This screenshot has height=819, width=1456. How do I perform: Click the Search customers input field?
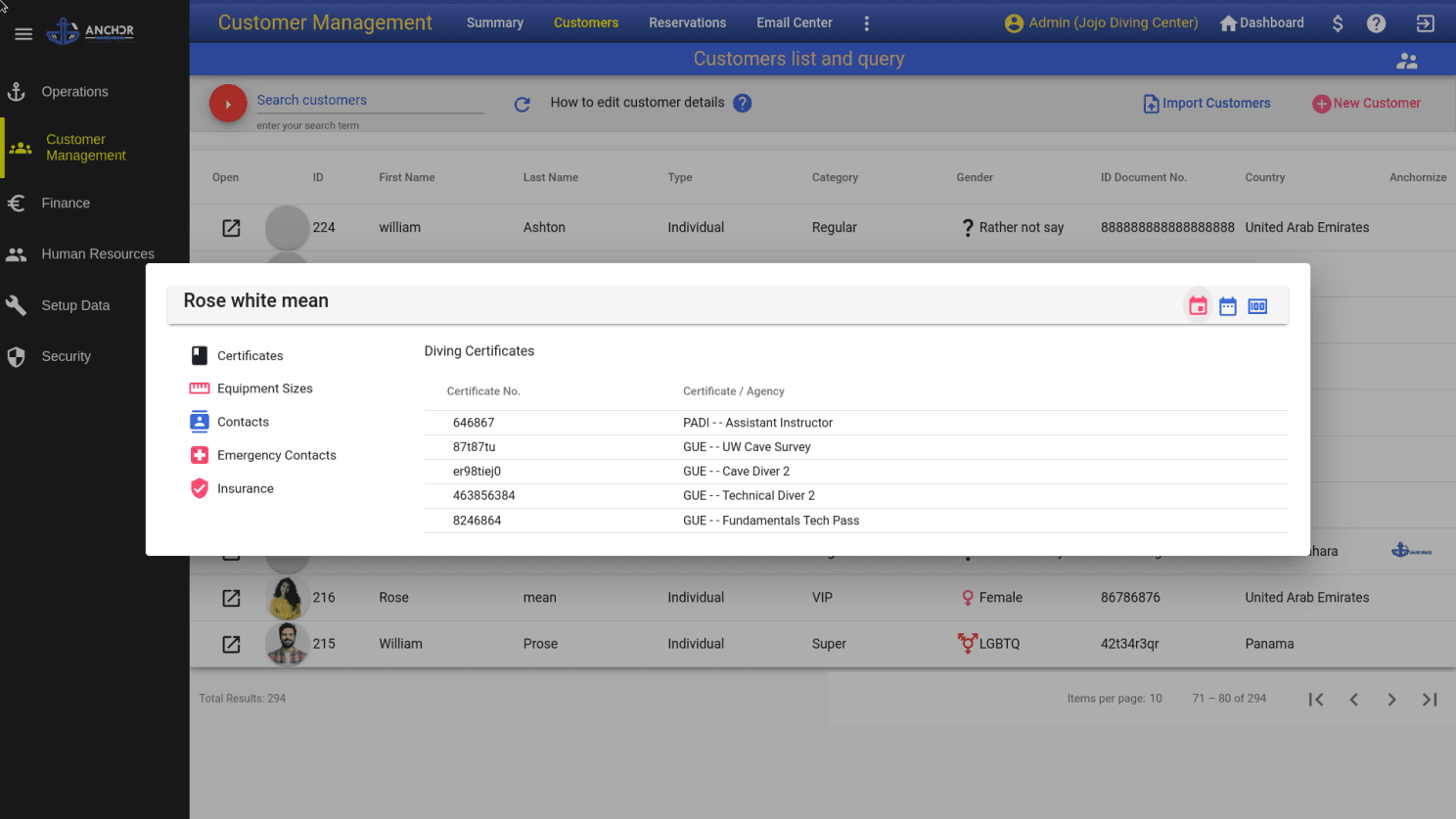click(x=370, y=100)
